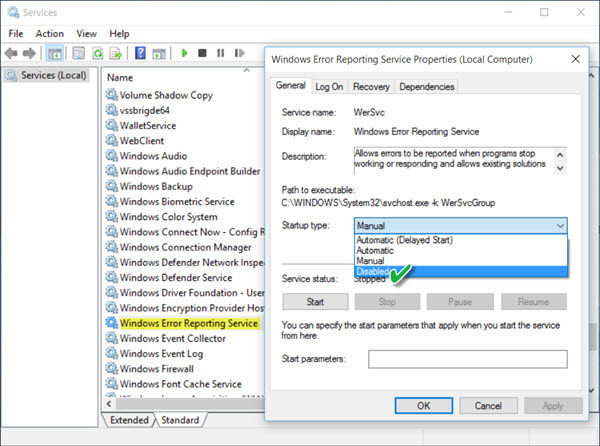Switch to the Standard view tab
The height and width of the screenshot is (446, 600).
(180, 420)
